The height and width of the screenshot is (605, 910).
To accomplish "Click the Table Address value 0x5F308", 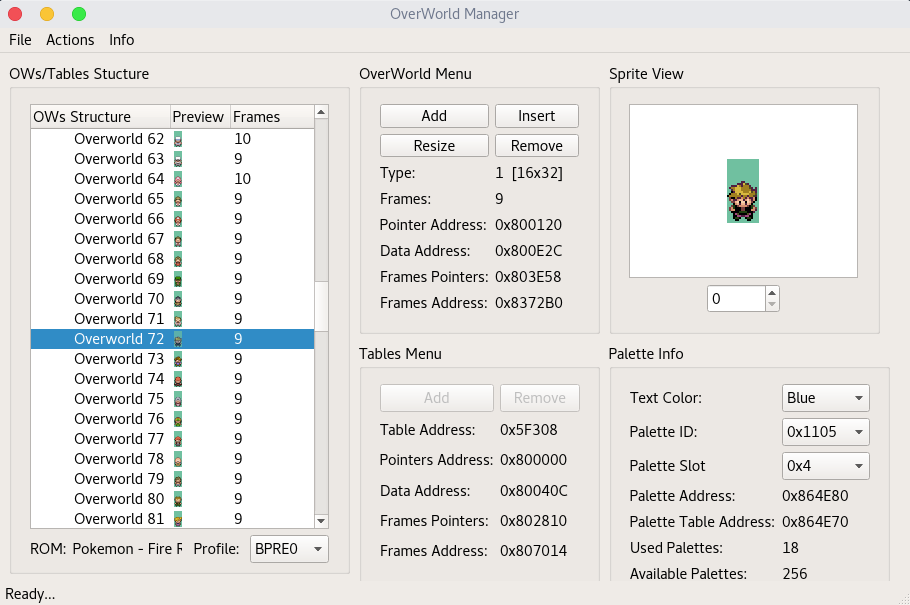I will click(x=528, y=430).
